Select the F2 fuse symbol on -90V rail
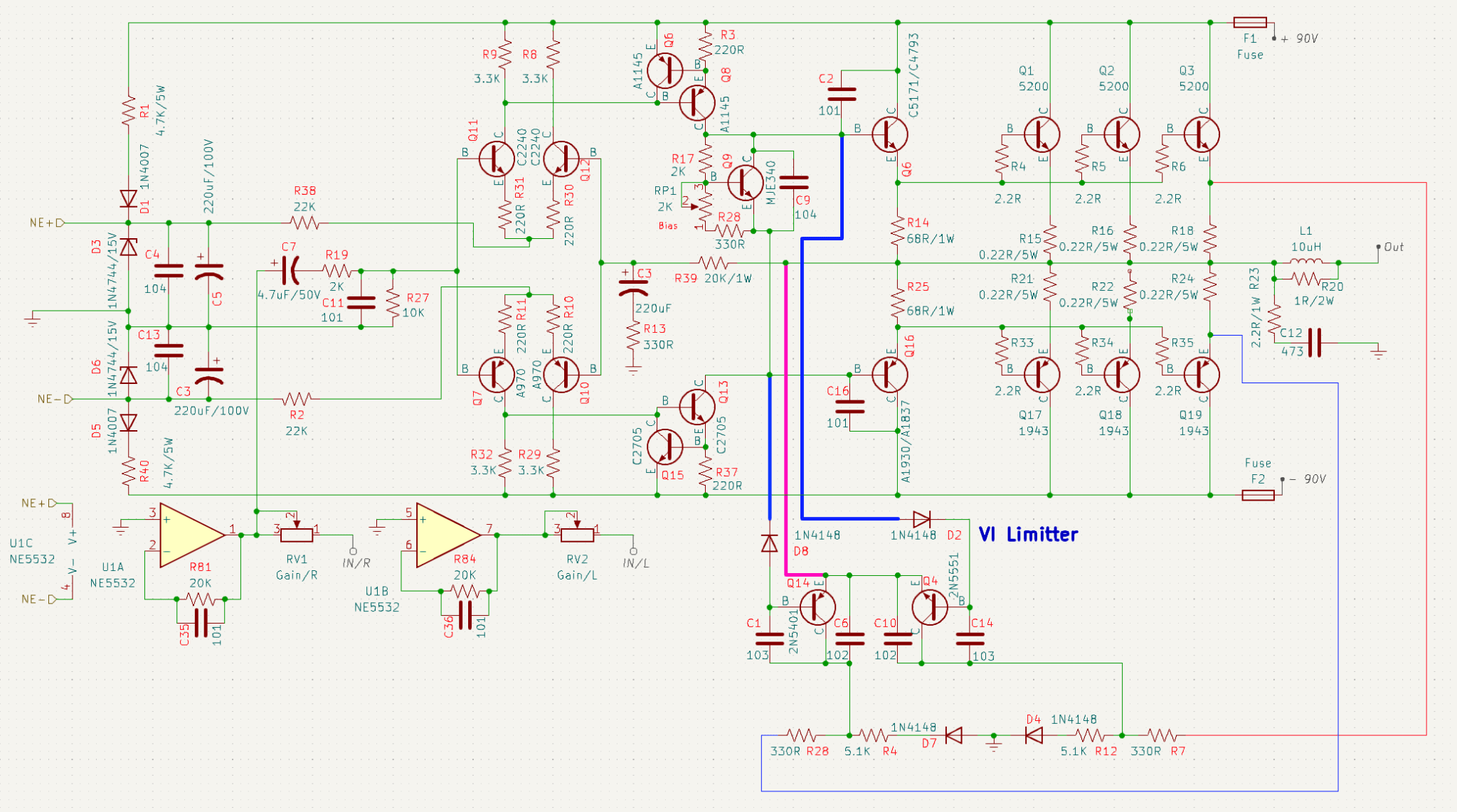 [1258, 495]
